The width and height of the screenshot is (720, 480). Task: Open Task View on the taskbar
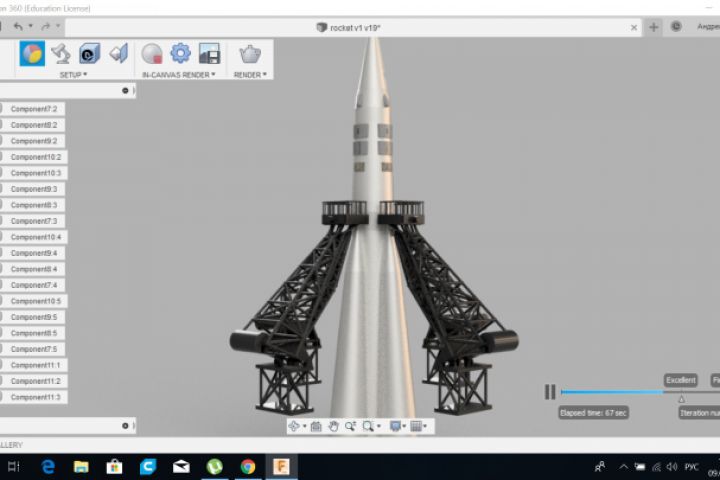click(14, 467)
